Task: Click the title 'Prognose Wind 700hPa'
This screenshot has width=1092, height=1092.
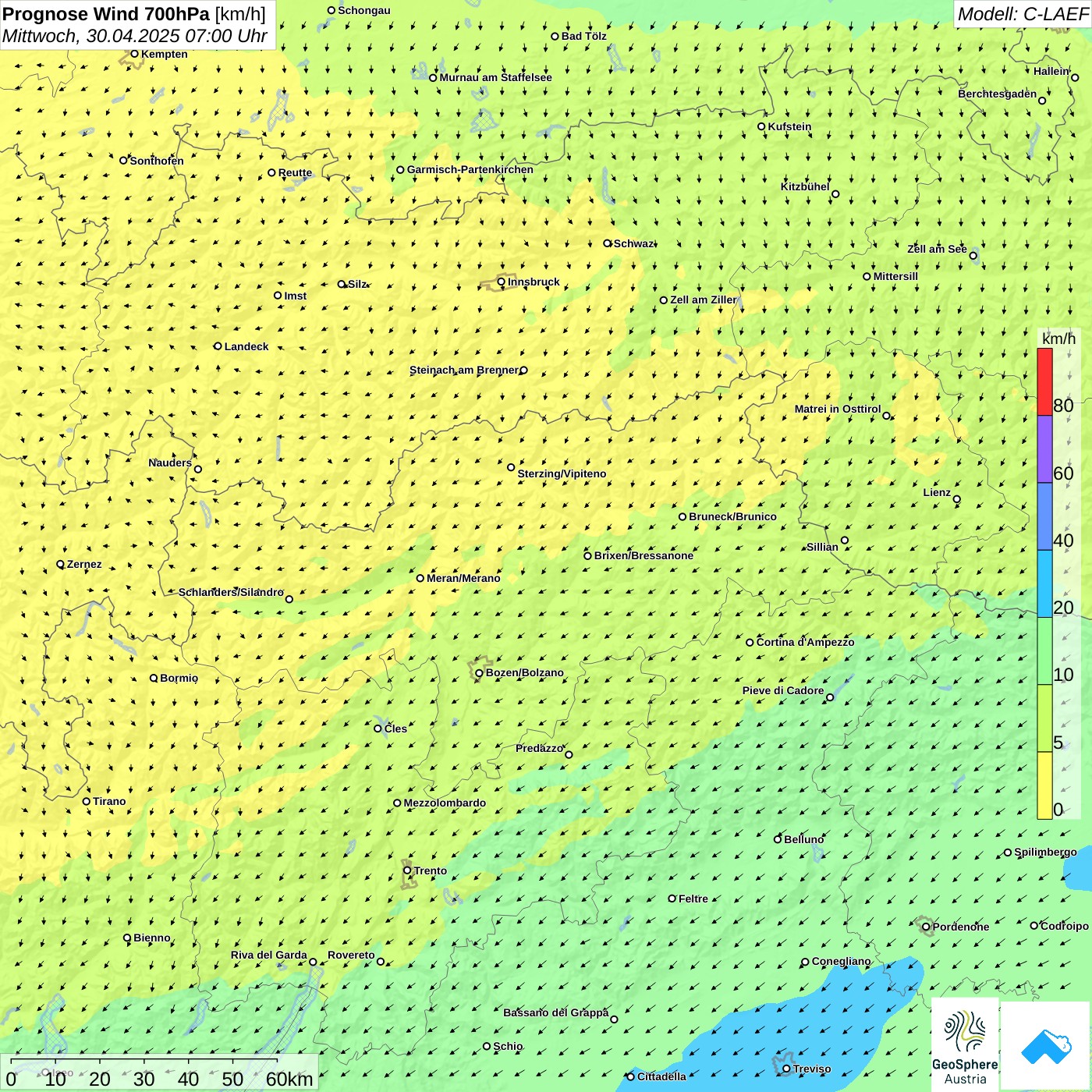Action: pyautogui.click(x=106, y=14)
